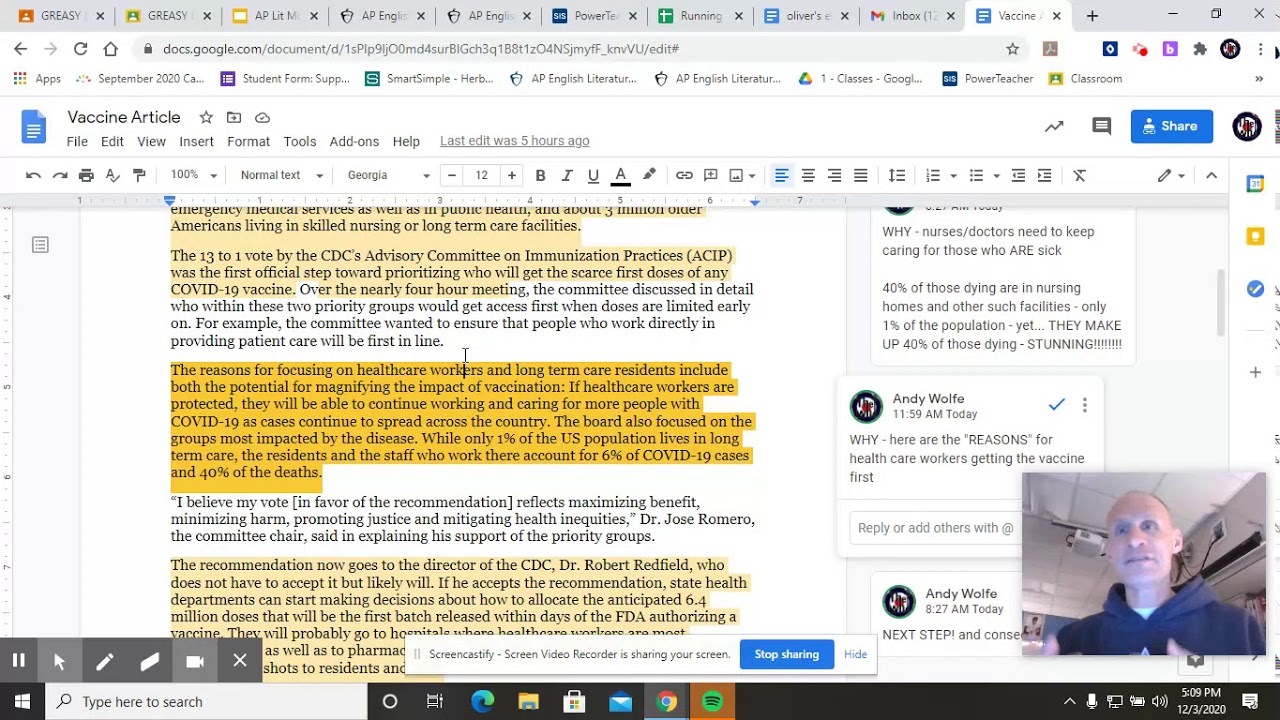
Task: Click the Windows Start button
Action: tap(22, 702)
